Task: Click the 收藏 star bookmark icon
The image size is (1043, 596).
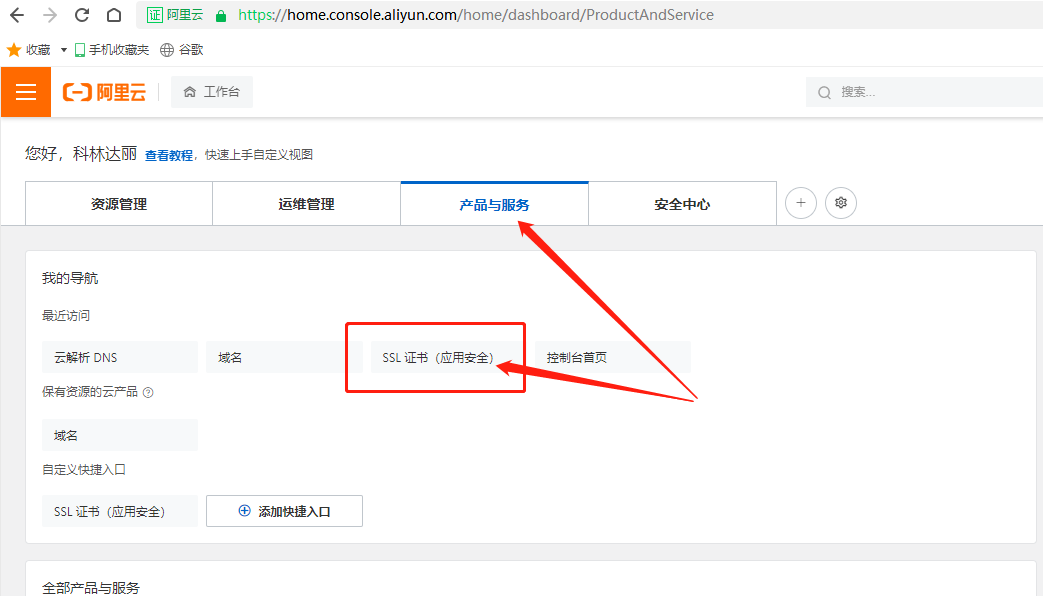Action: [13, 50]
